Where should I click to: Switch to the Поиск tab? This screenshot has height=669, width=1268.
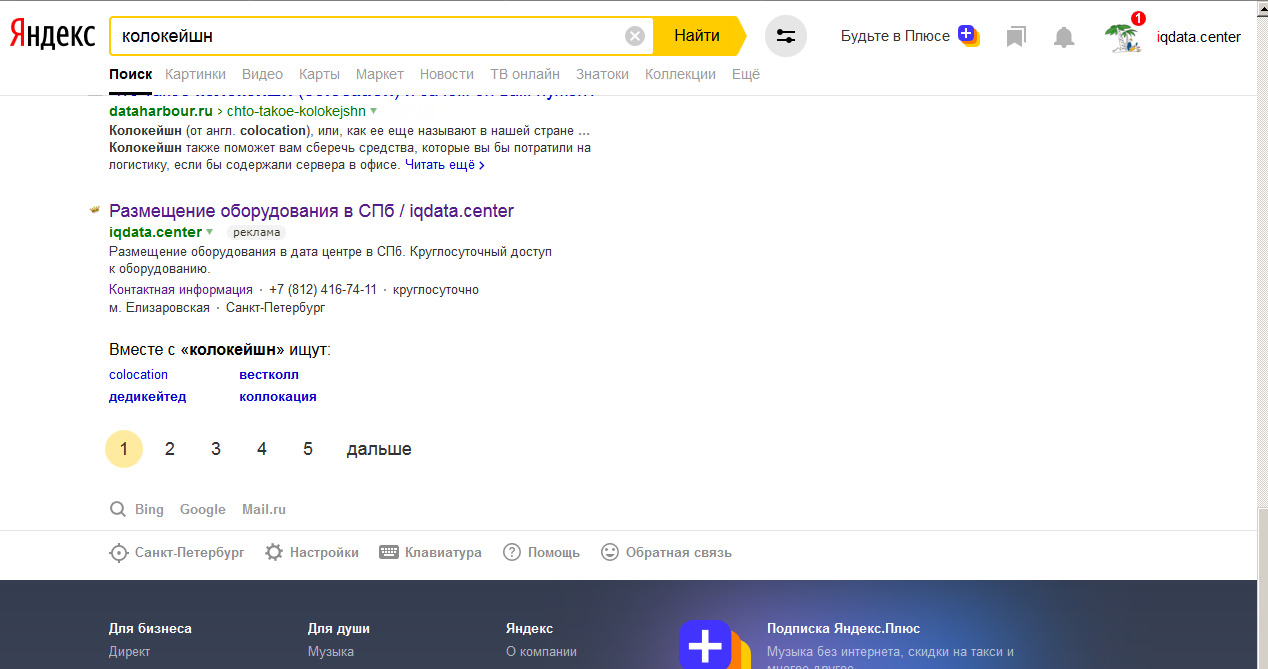point(131,74)
